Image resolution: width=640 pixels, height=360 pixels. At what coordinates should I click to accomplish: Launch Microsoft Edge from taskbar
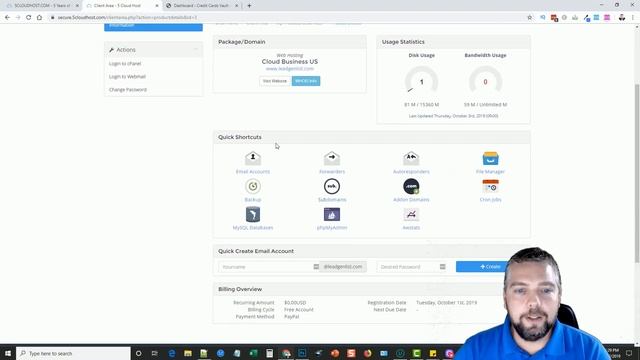pyautogui.click(x=171, y=353)
